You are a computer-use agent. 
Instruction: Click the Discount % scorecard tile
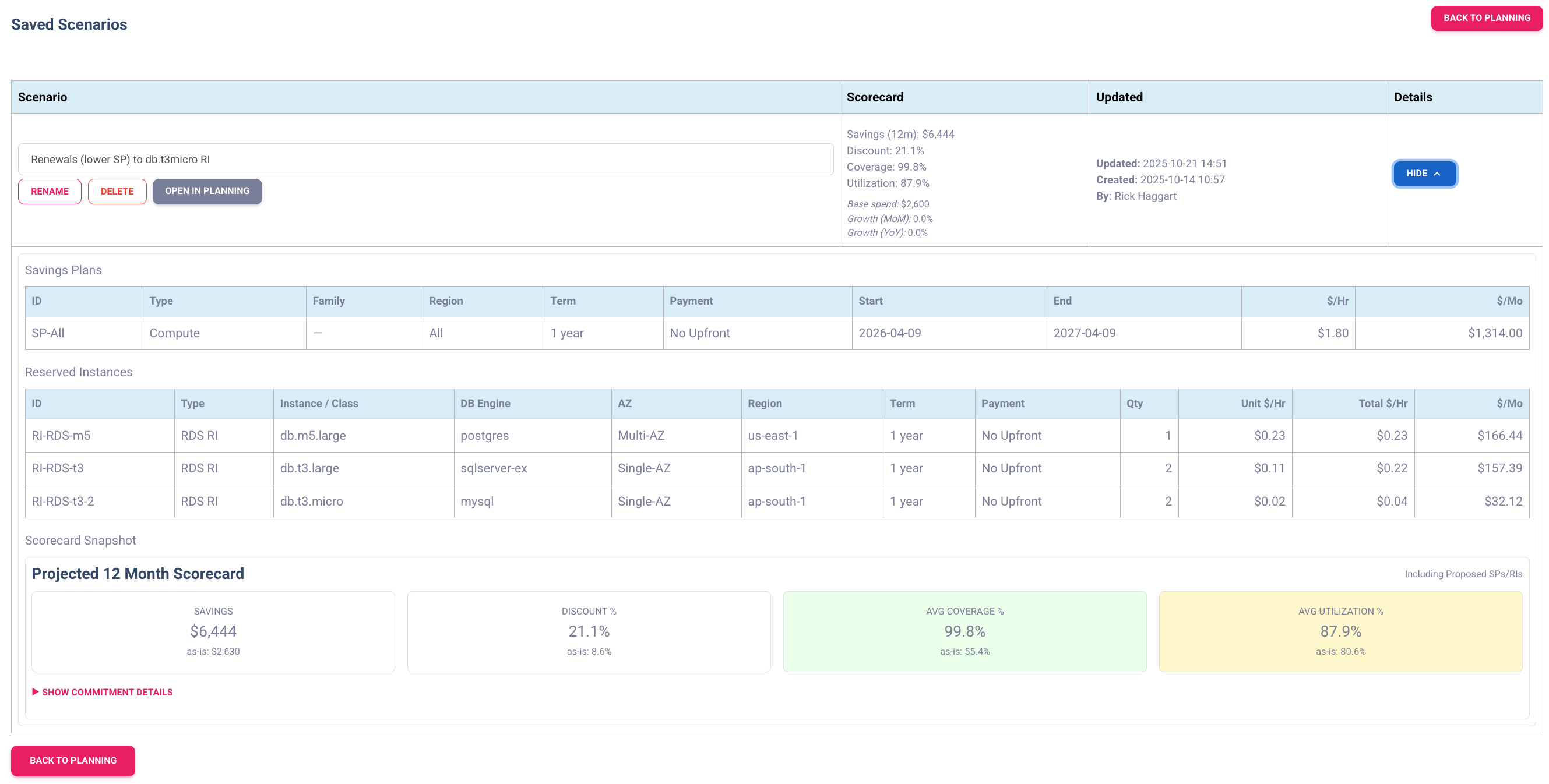[x=588, y=631]
